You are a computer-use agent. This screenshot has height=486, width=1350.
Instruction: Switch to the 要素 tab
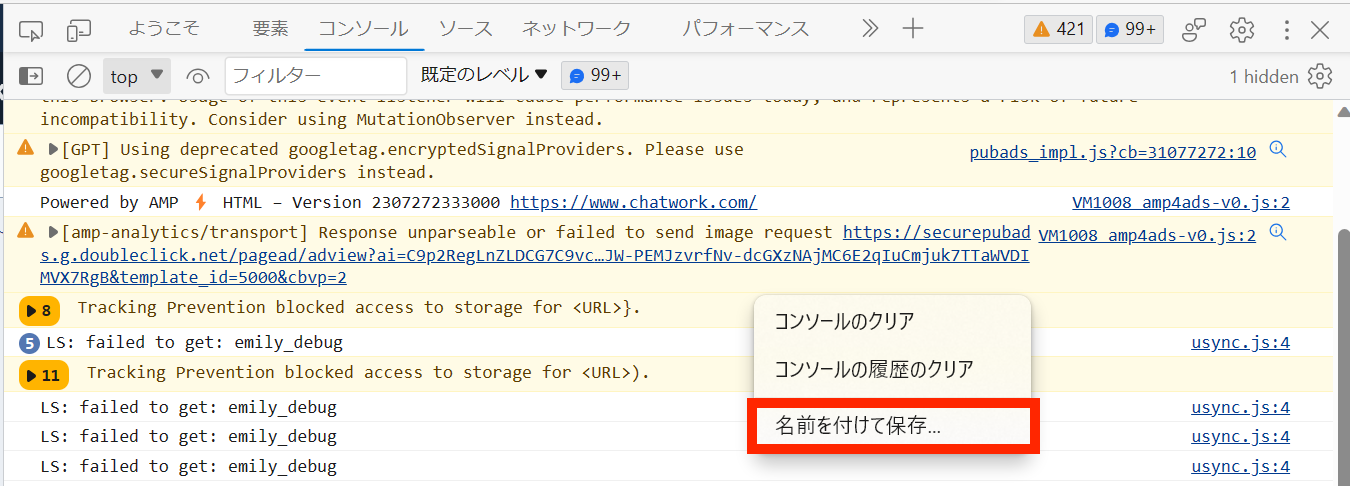click(270, 29)
